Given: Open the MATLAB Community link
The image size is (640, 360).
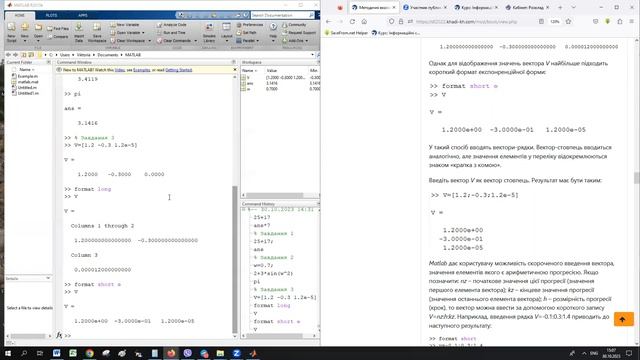Looking at the screenshot, I should pos(294,25).
